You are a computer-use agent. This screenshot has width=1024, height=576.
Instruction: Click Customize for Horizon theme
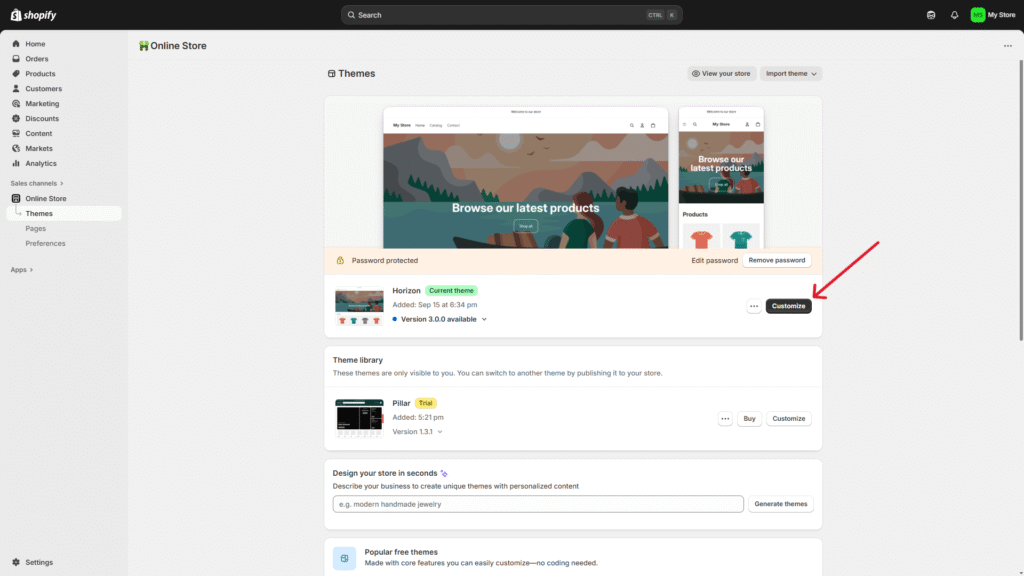[788, 306]
